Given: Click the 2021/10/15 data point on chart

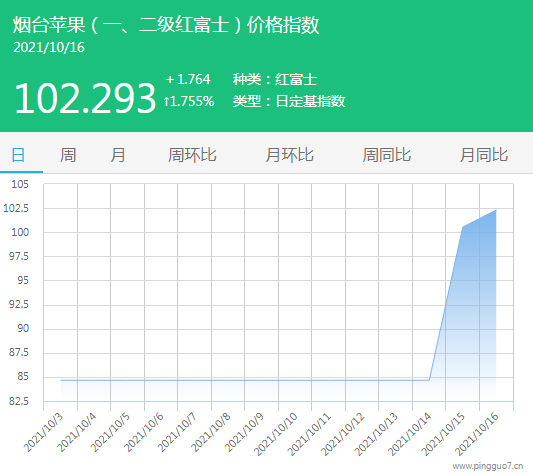Looking at the screenshot, I should point(463,227).
